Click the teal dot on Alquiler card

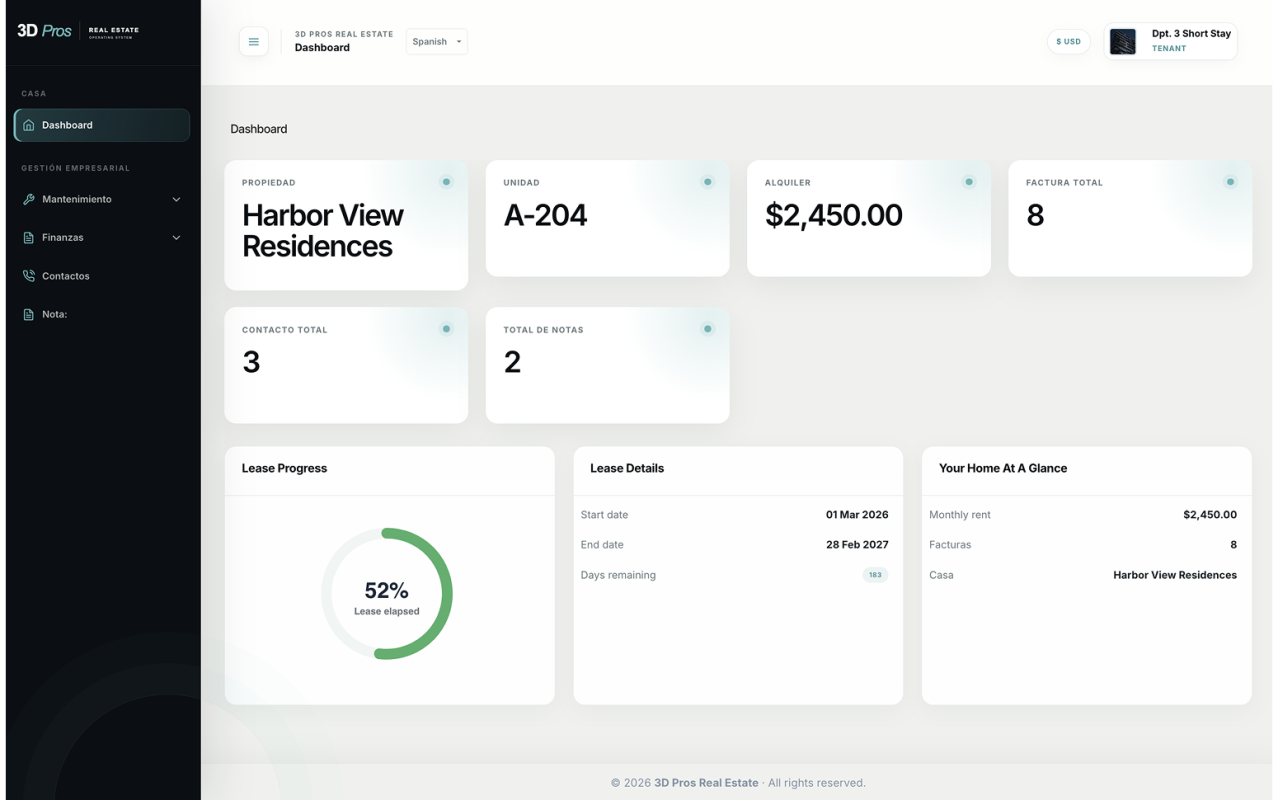(968, 182)
